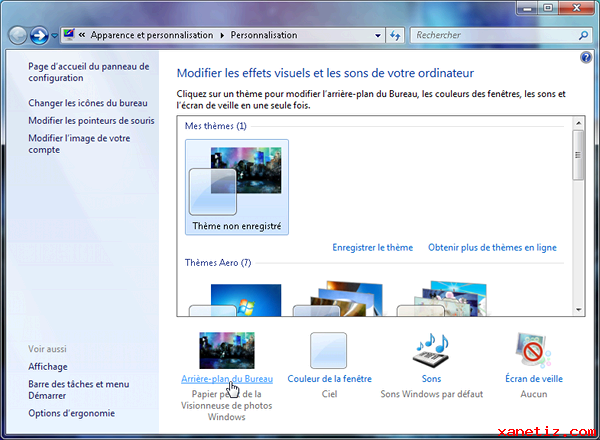This screenshot has height=440, width=600.
Task: Click the Ciel color name text
Action: click(x=329, y=394)
